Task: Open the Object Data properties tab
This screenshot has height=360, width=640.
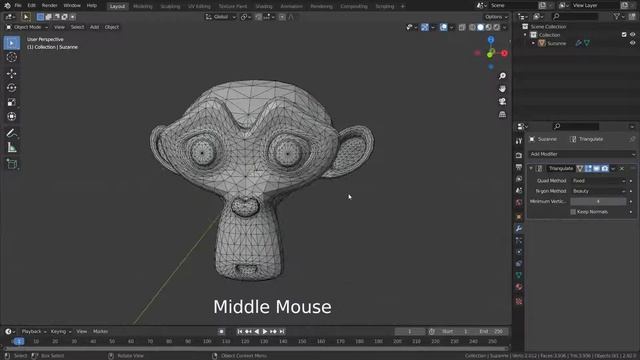Action: [x=519, y=275]
